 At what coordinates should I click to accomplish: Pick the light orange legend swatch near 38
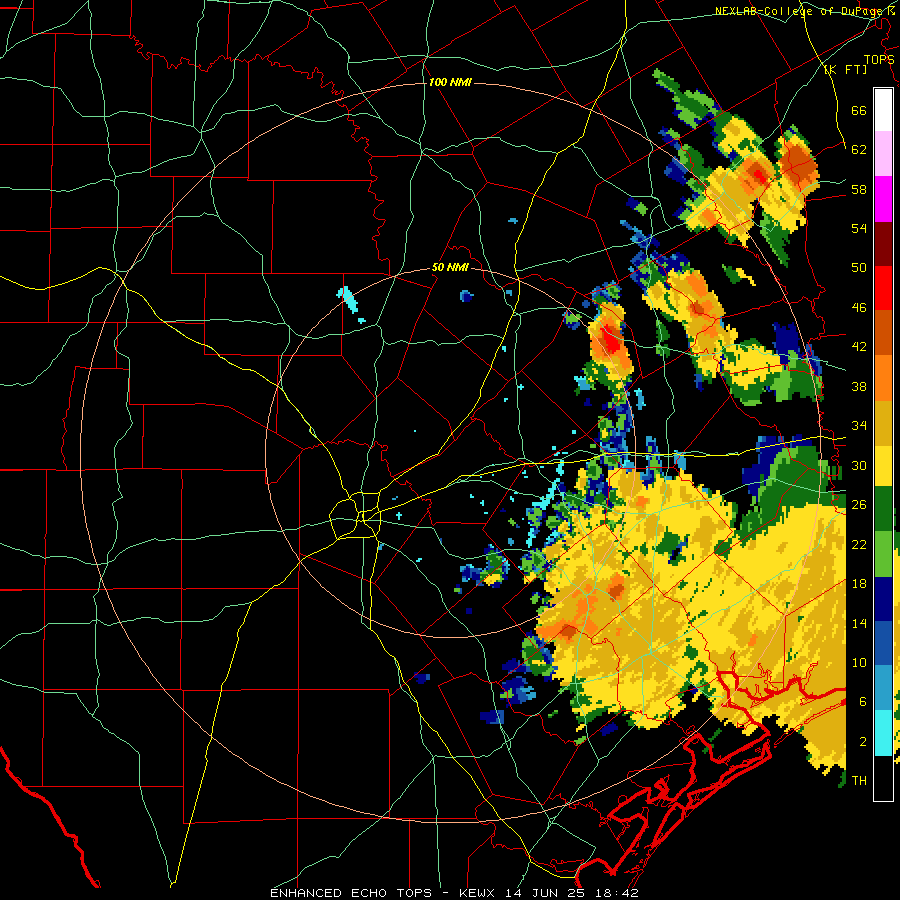pyautogui.click(x=883, y=378)
